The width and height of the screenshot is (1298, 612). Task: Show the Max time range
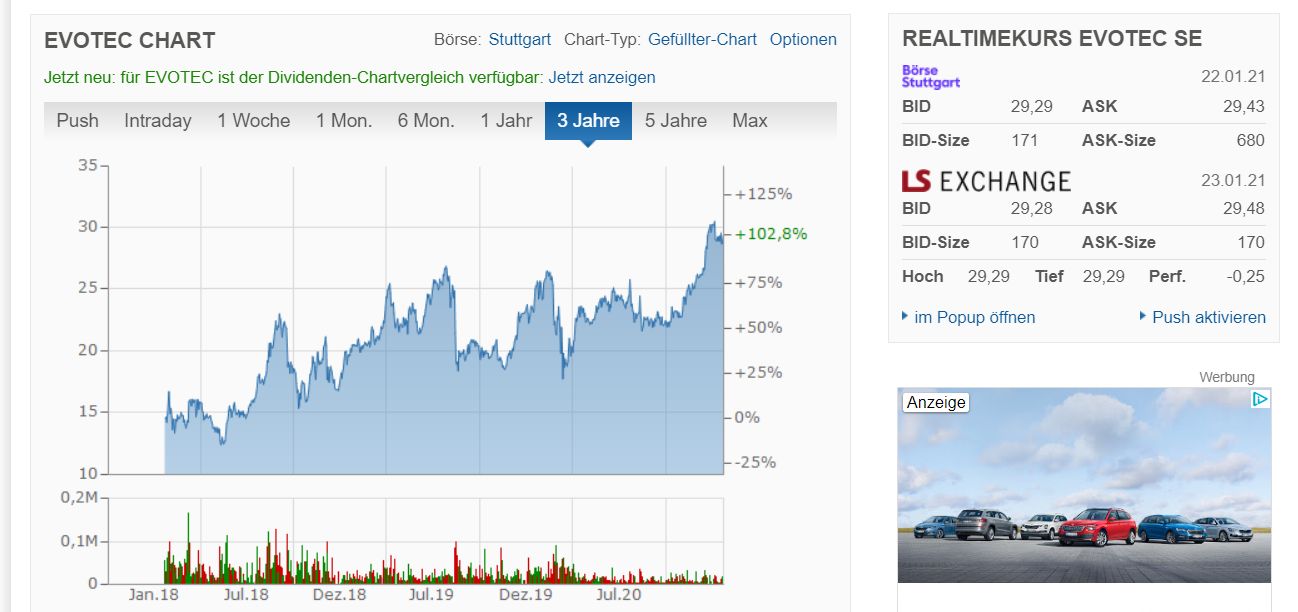click(750, 121)
